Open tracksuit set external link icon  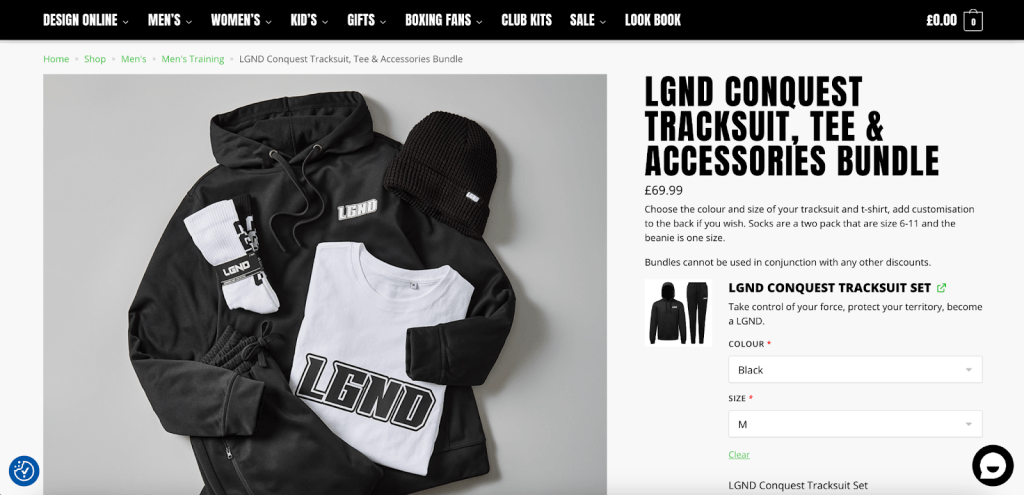941,288
